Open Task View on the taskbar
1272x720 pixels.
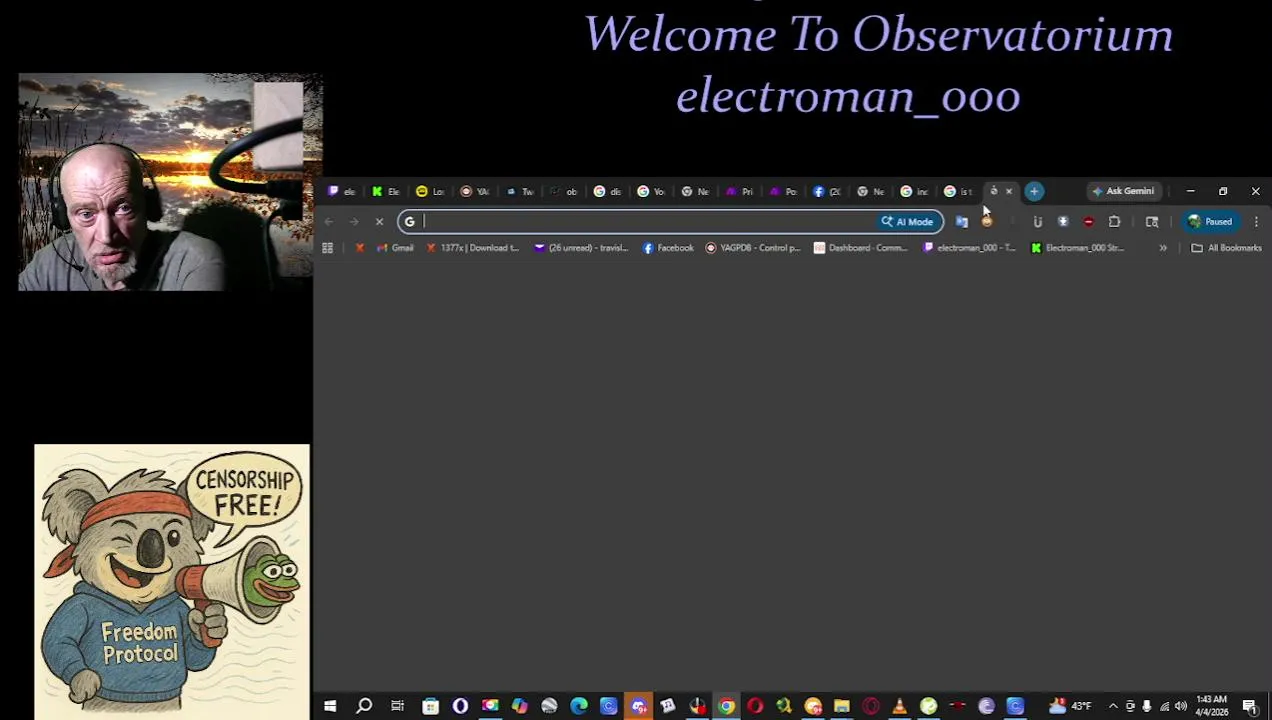point(397,707)
